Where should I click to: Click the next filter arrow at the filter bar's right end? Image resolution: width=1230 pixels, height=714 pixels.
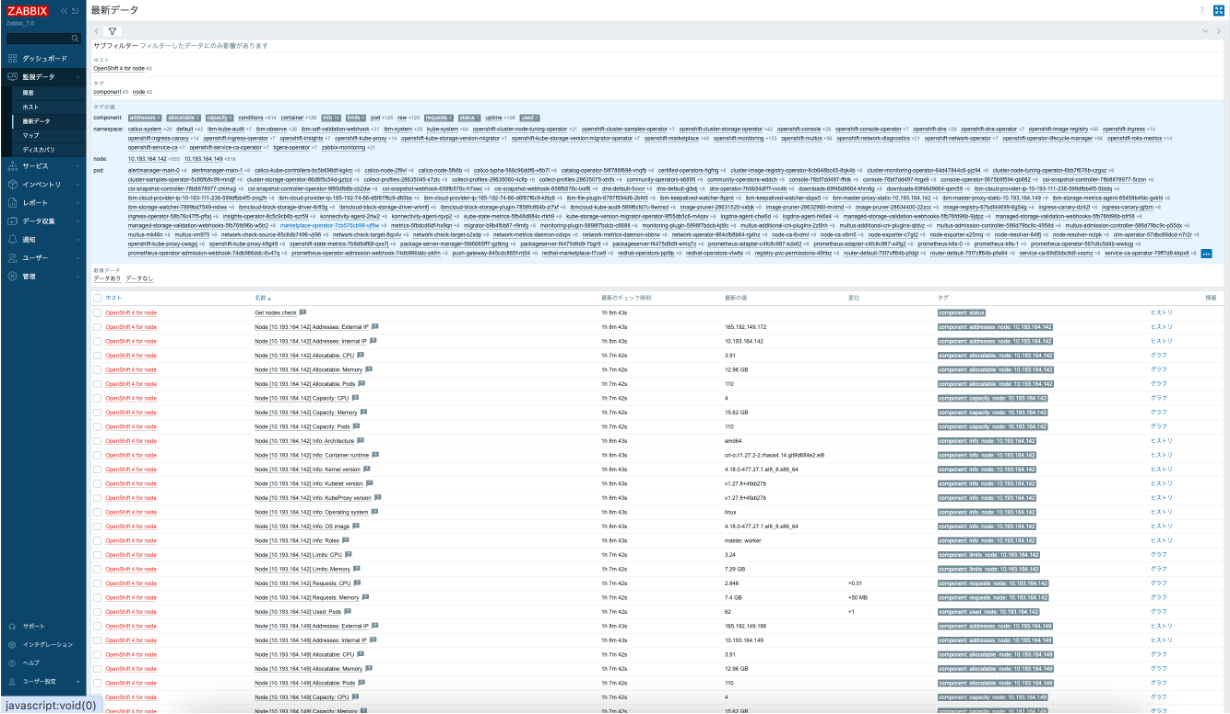click(1218, 31)
